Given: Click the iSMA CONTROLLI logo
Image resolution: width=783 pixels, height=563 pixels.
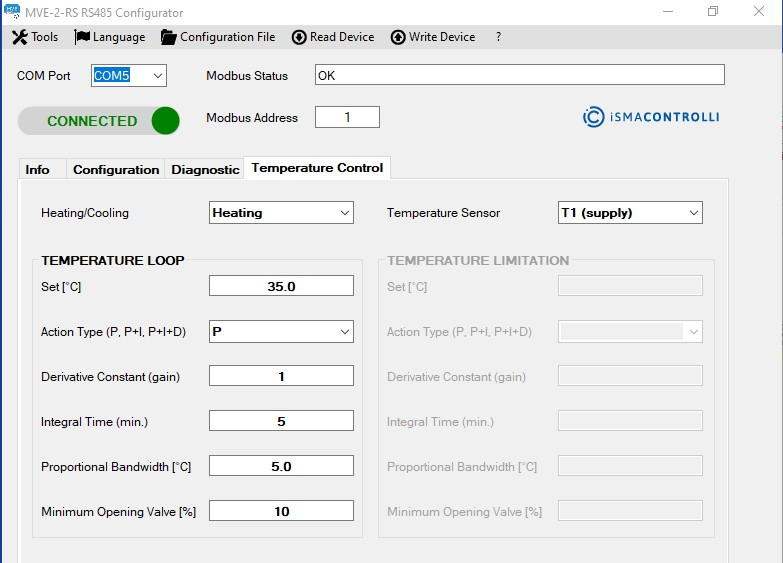Looking at the screenshot, I should pos(651,117).
